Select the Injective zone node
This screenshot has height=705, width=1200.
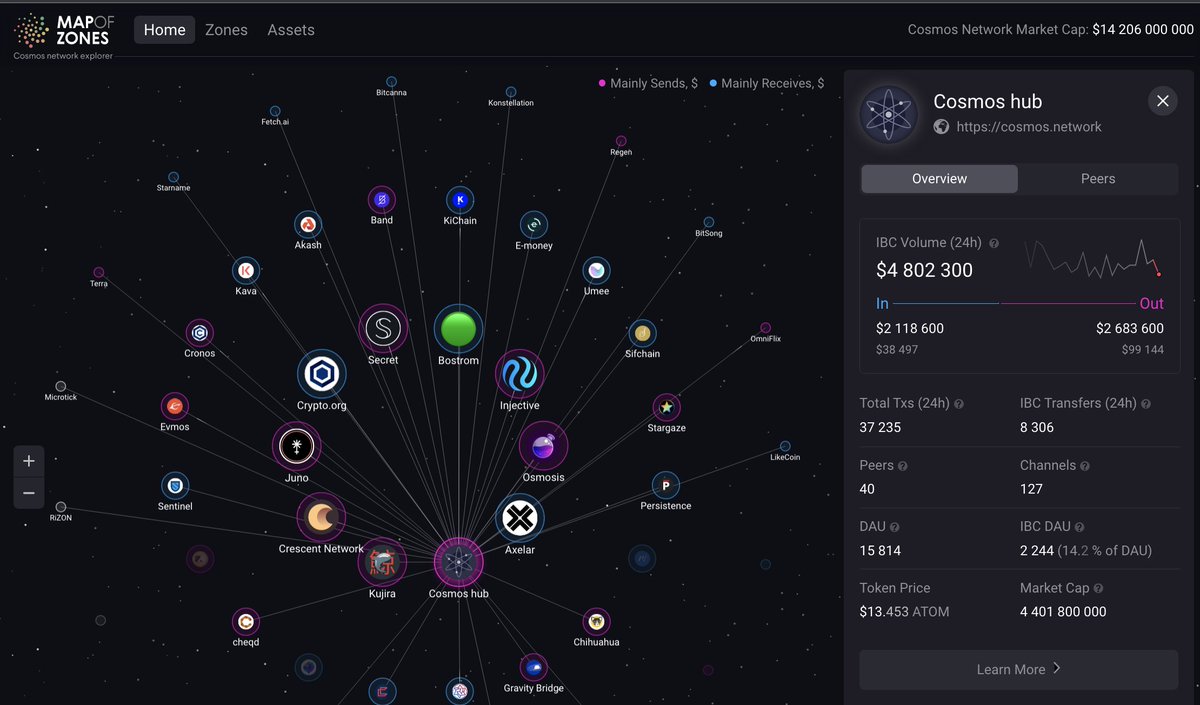[519, 374]
